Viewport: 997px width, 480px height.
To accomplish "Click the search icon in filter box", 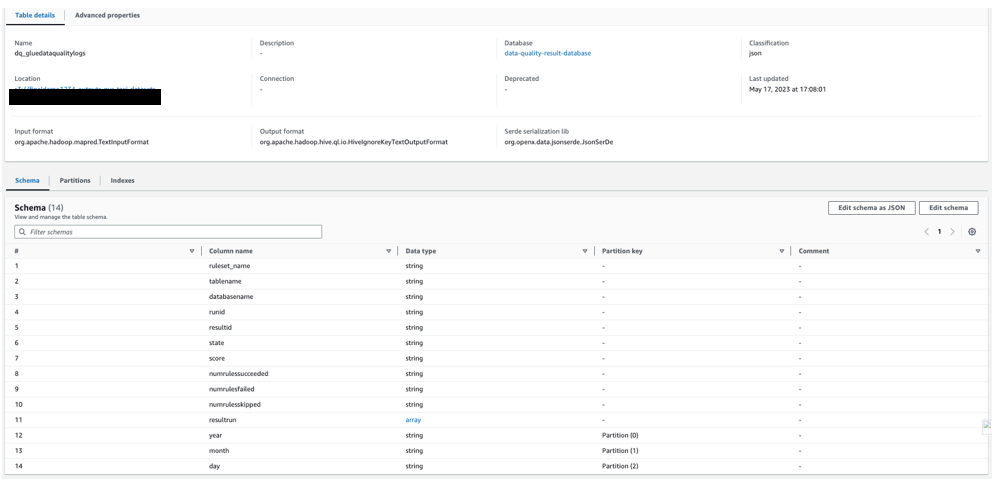I will point(22,232).
